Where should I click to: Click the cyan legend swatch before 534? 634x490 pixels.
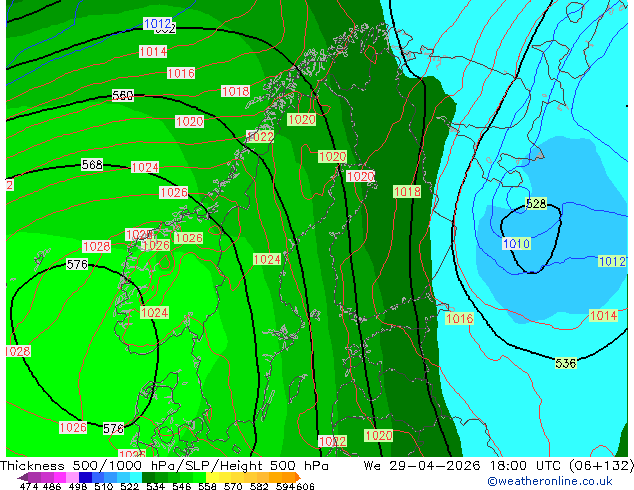(136, 477)
